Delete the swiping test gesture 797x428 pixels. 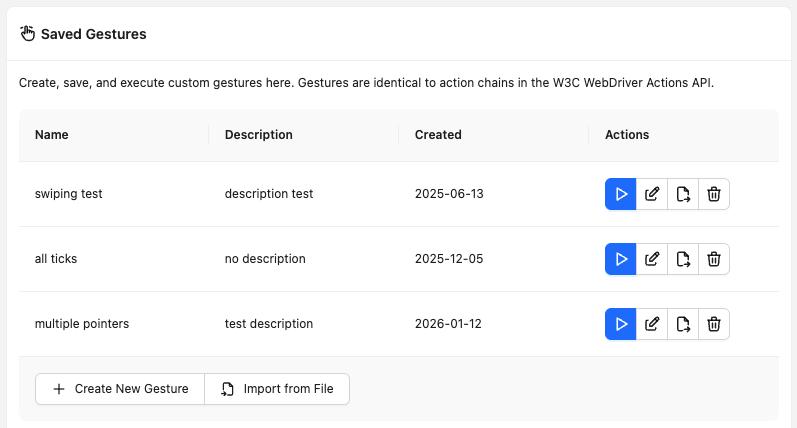[x=714, y=194]
